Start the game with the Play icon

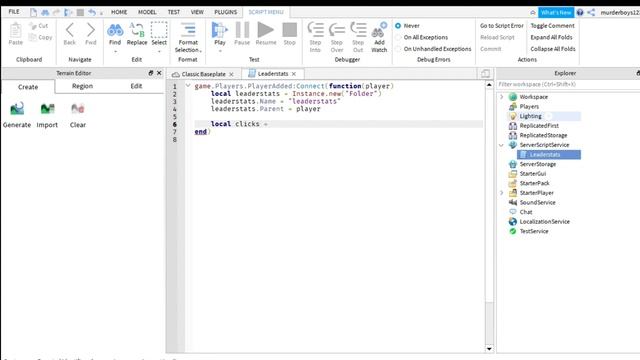pyautogui.click(x=220, y=30)
